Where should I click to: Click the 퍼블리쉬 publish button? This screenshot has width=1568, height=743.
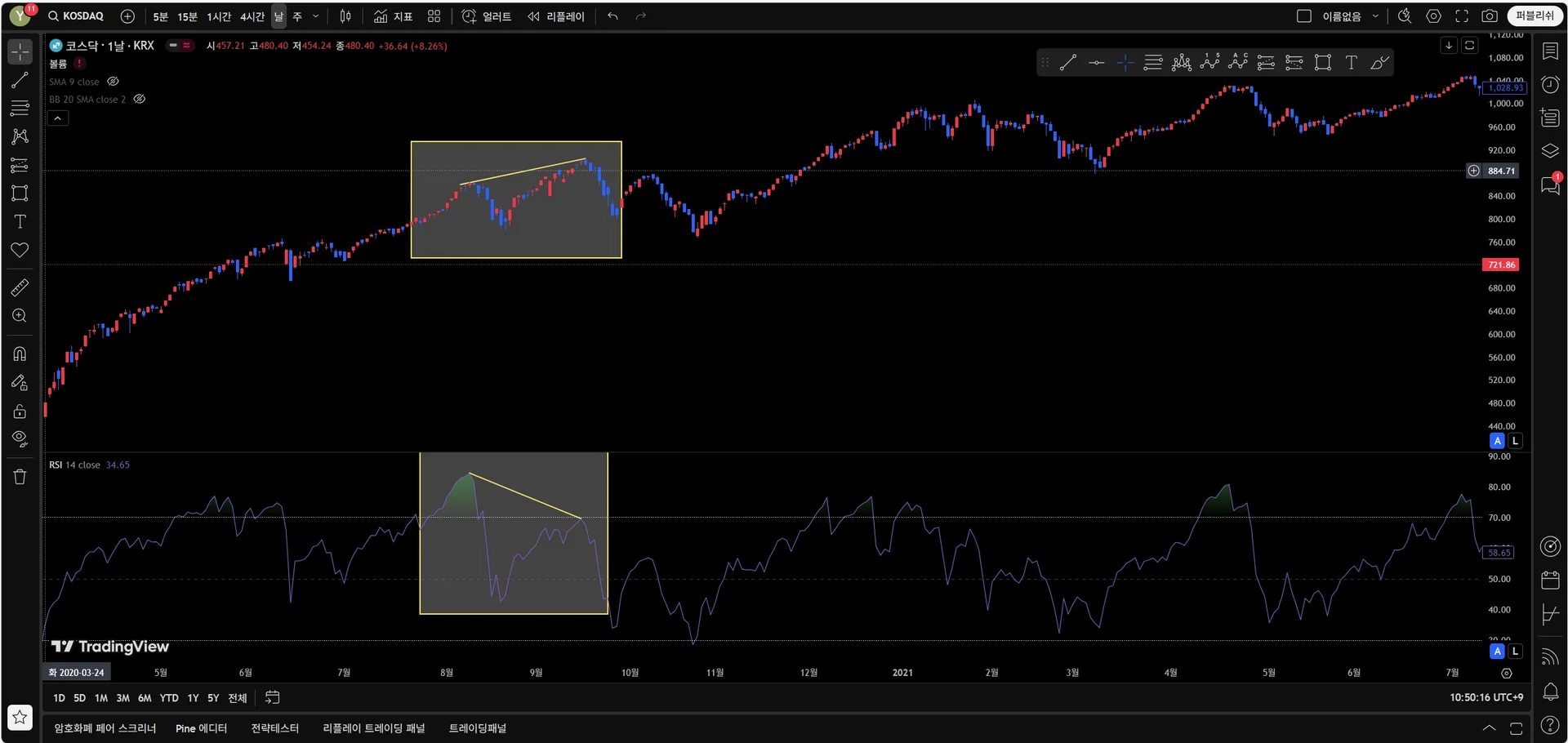coord(1535,16)
